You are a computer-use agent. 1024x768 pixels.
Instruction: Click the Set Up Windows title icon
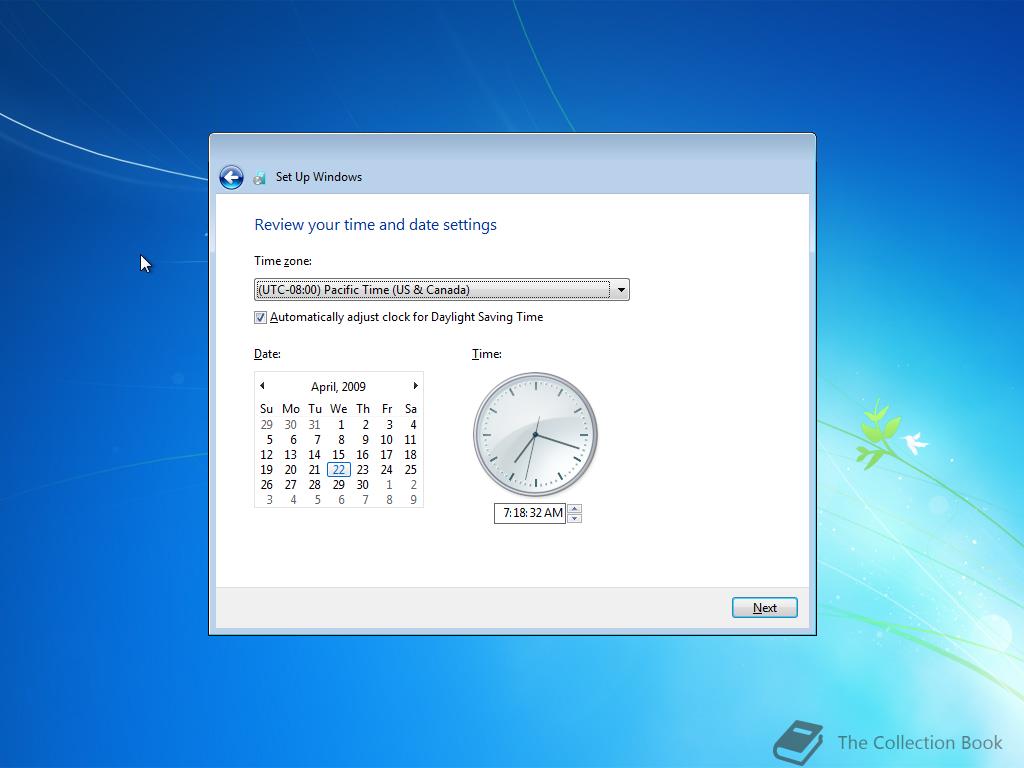pyautogui.click(x=260, y=178)
